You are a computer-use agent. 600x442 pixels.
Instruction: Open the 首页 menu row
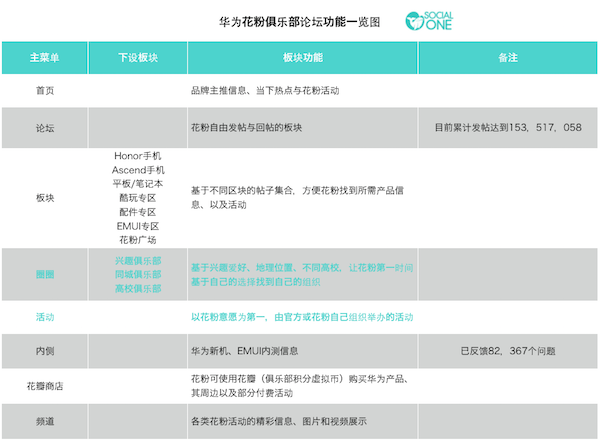[299, 91]
